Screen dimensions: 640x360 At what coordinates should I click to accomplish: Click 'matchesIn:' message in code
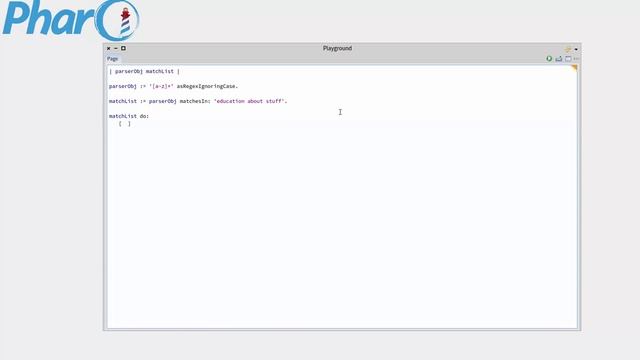coord(195,101)
